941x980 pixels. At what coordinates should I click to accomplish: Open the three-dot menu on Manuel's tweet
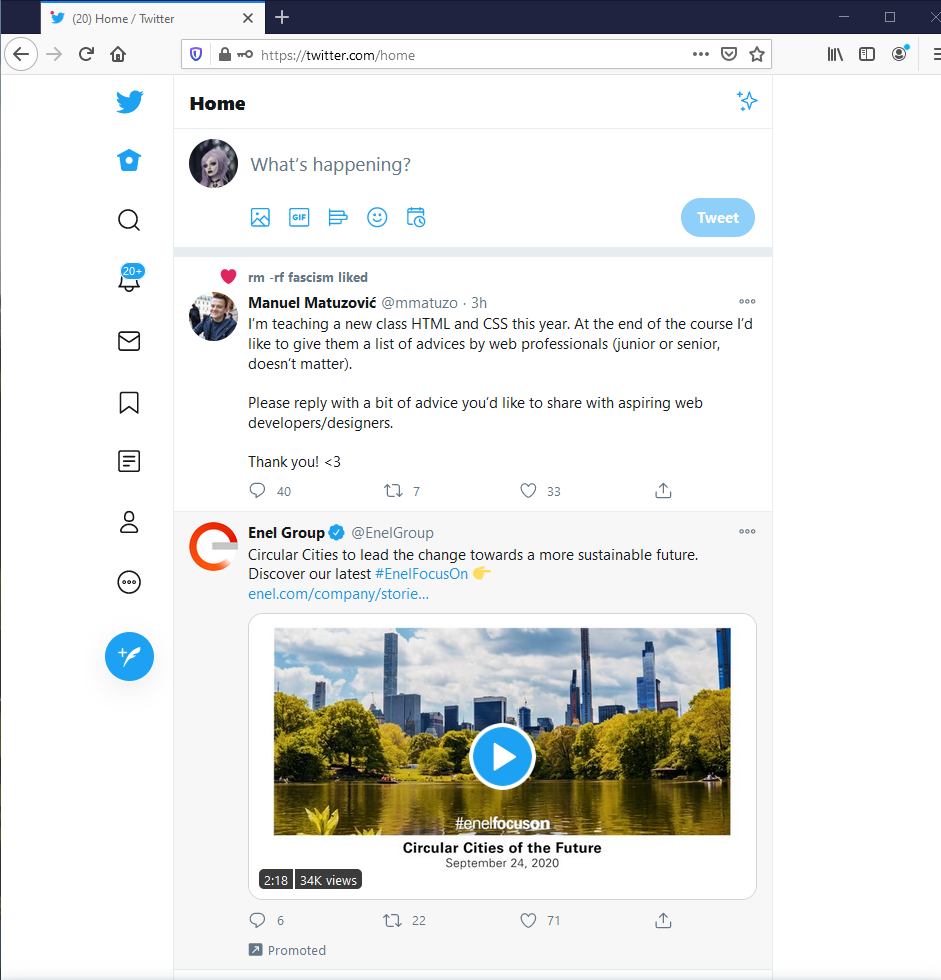(747, 301)
